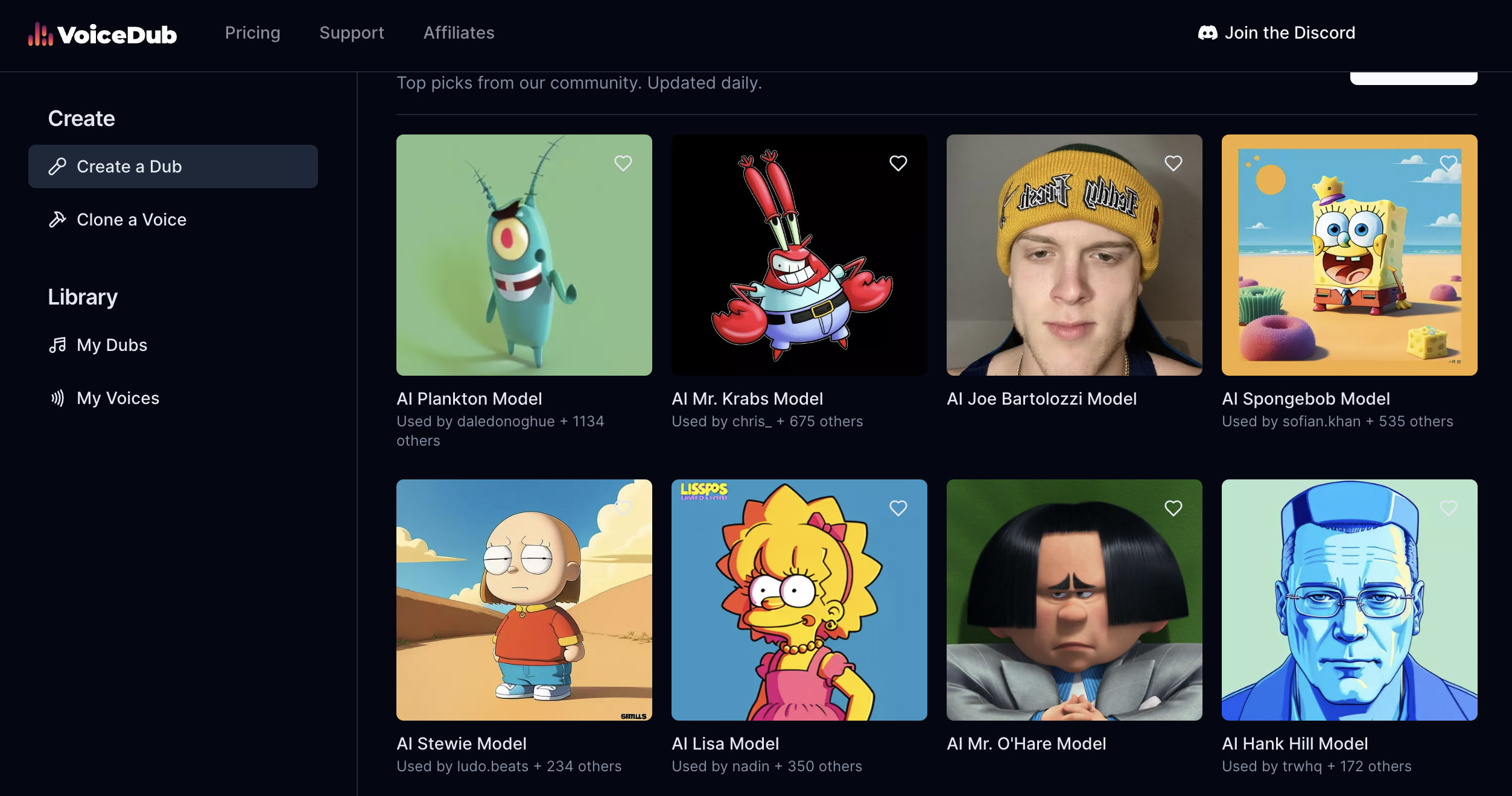This screenshot has height=796, width=1512.
Task: Click the Discord logo icon
Action: [x=1207, y=33]
